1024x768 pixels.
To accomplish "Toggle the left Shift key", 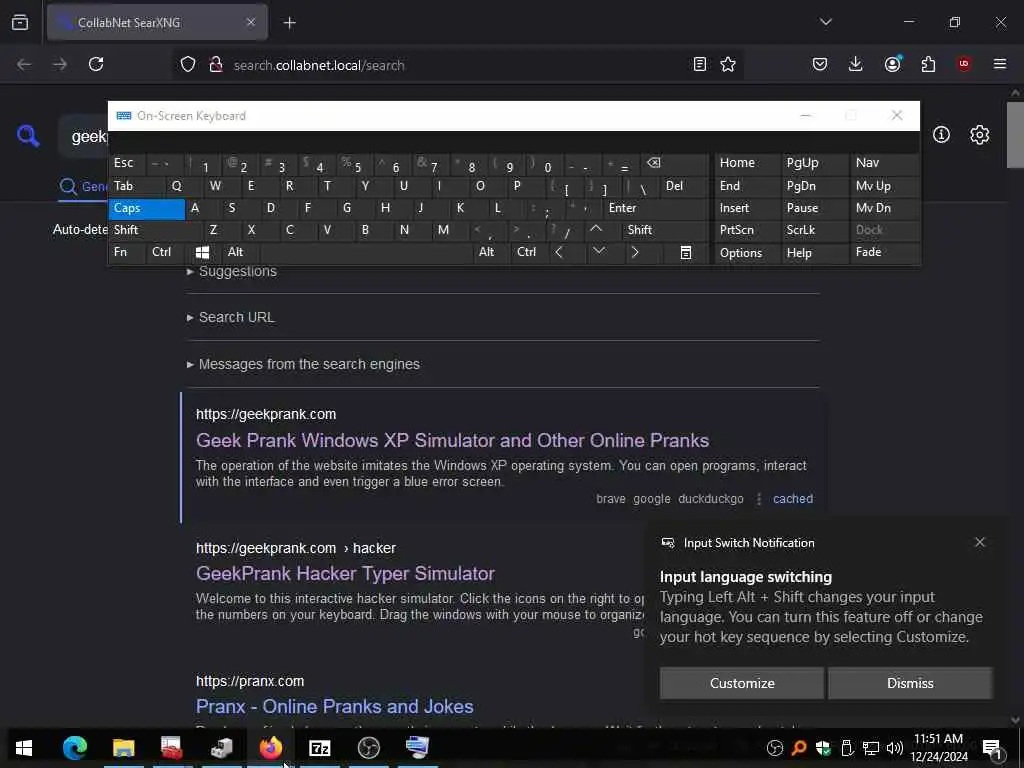I will tap(155, 230).
